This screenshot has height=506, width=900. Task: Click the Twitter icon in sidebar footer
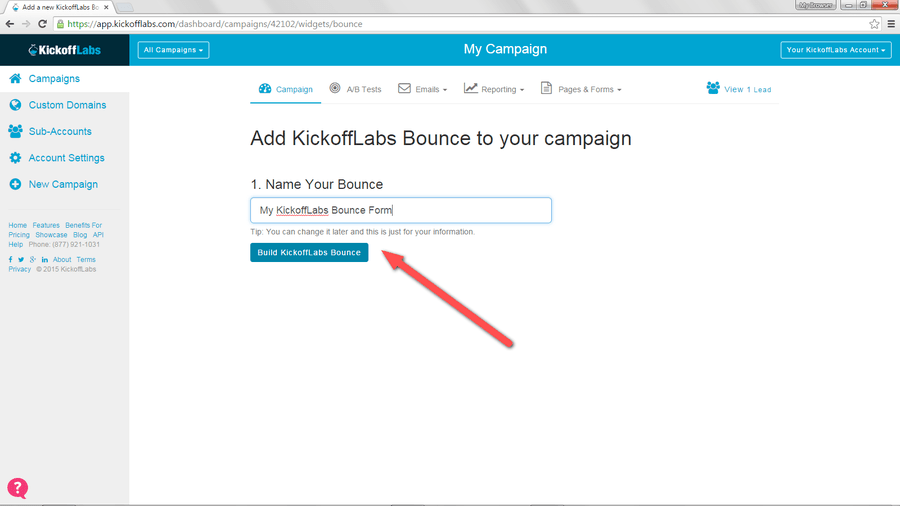20,260
